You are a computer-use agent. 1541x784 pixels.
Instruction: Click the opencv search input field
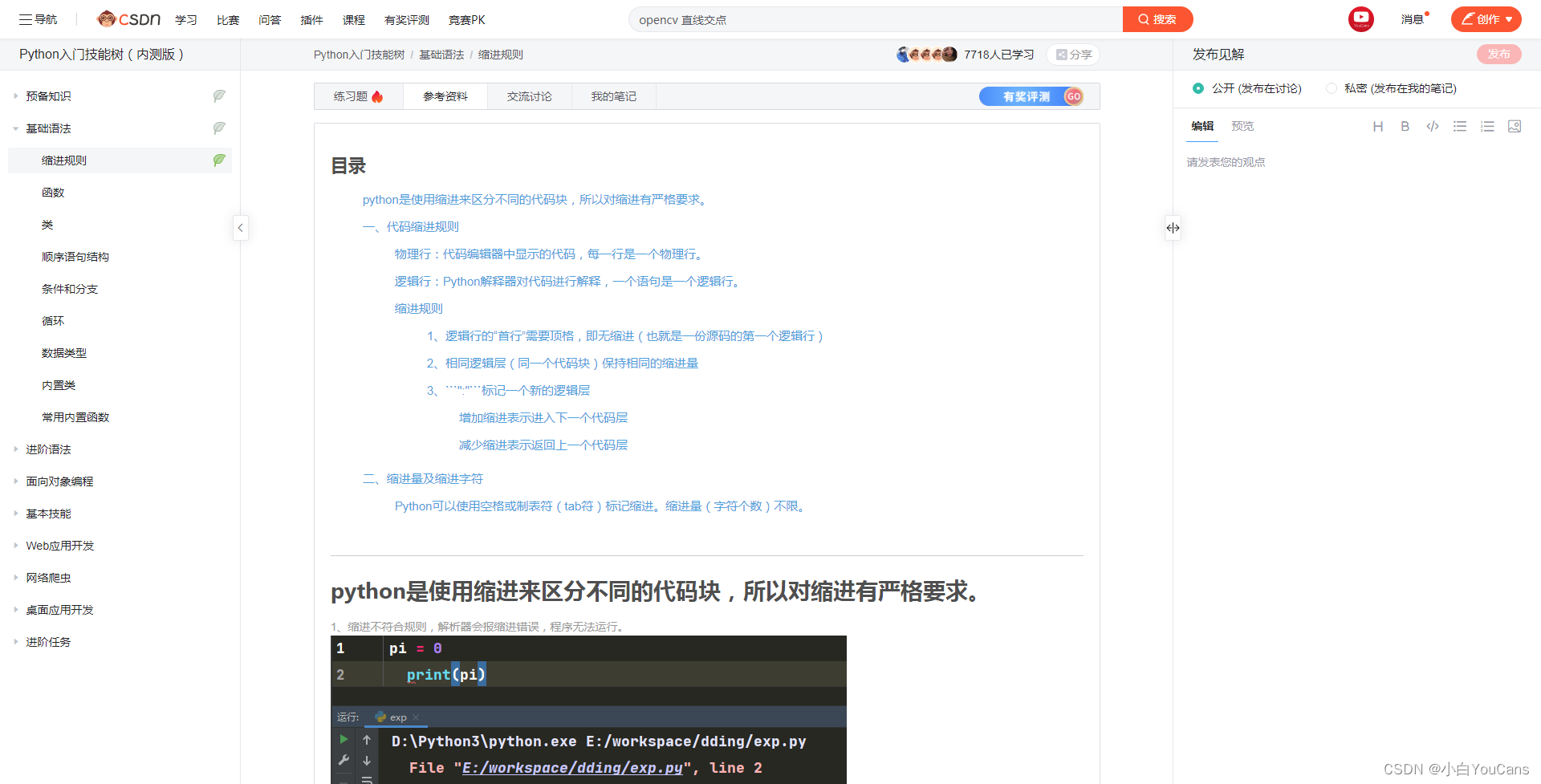click(x=875, y=19)
